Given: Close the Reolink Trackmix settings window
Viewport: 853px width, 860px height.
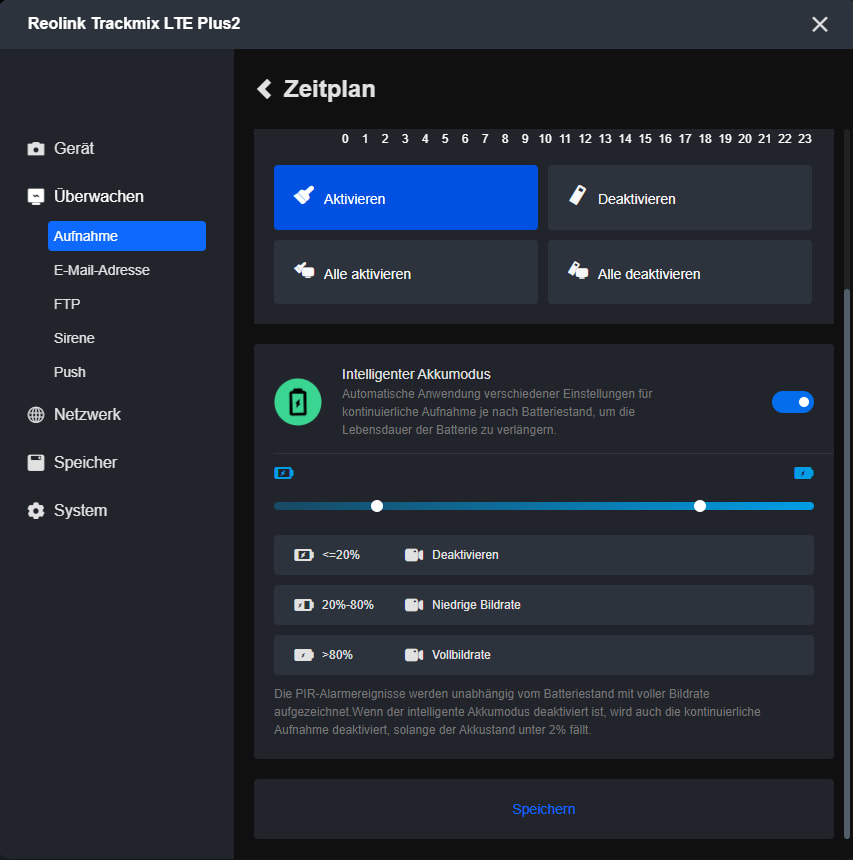Looking at the screenshot, I should (x=820, y=24).
